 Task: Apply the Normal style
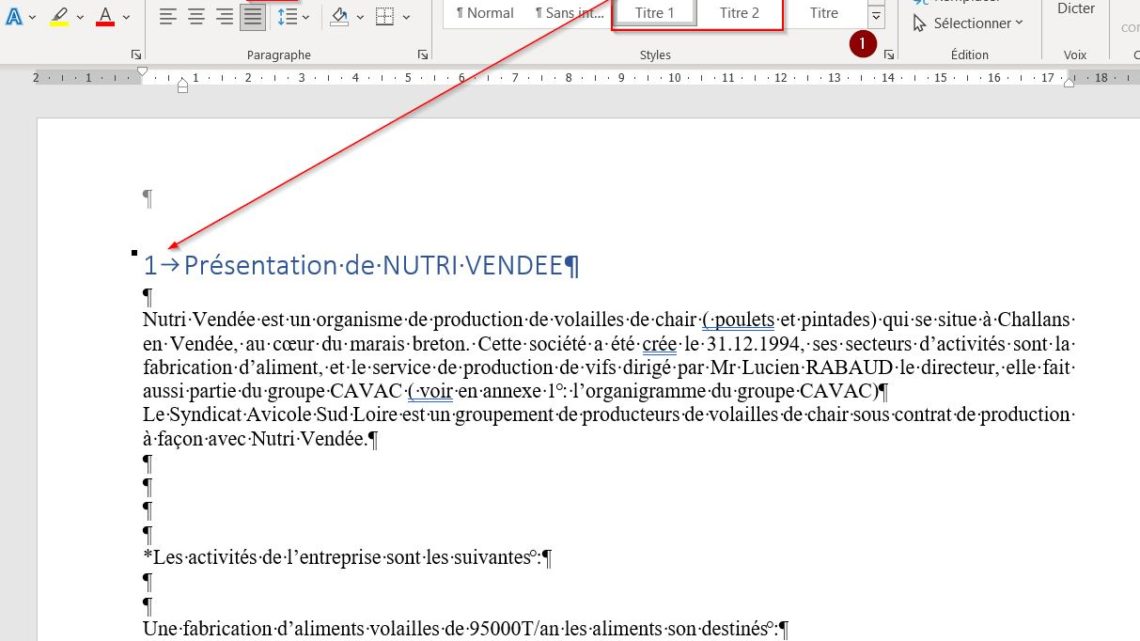coord(484,13)
